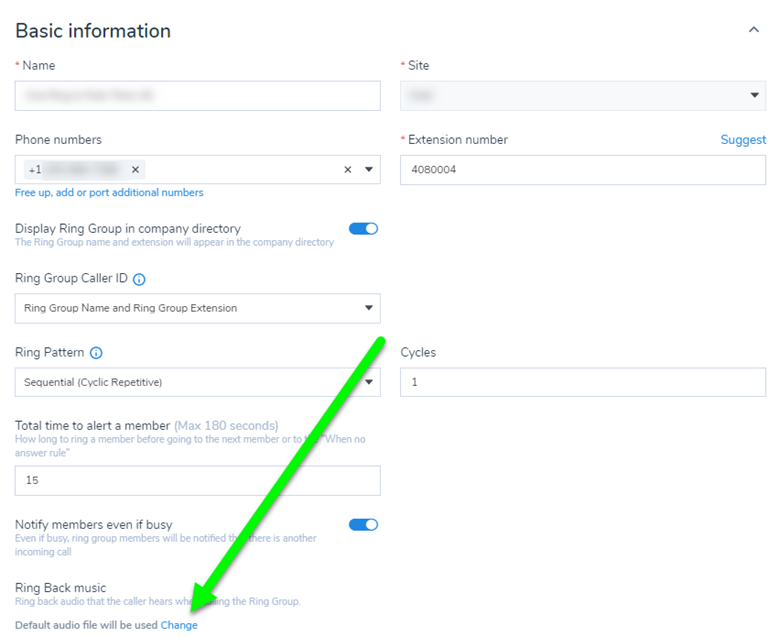The image size is (780, 637).
Task: Click the Basic information heading
Action: [93, 31]
